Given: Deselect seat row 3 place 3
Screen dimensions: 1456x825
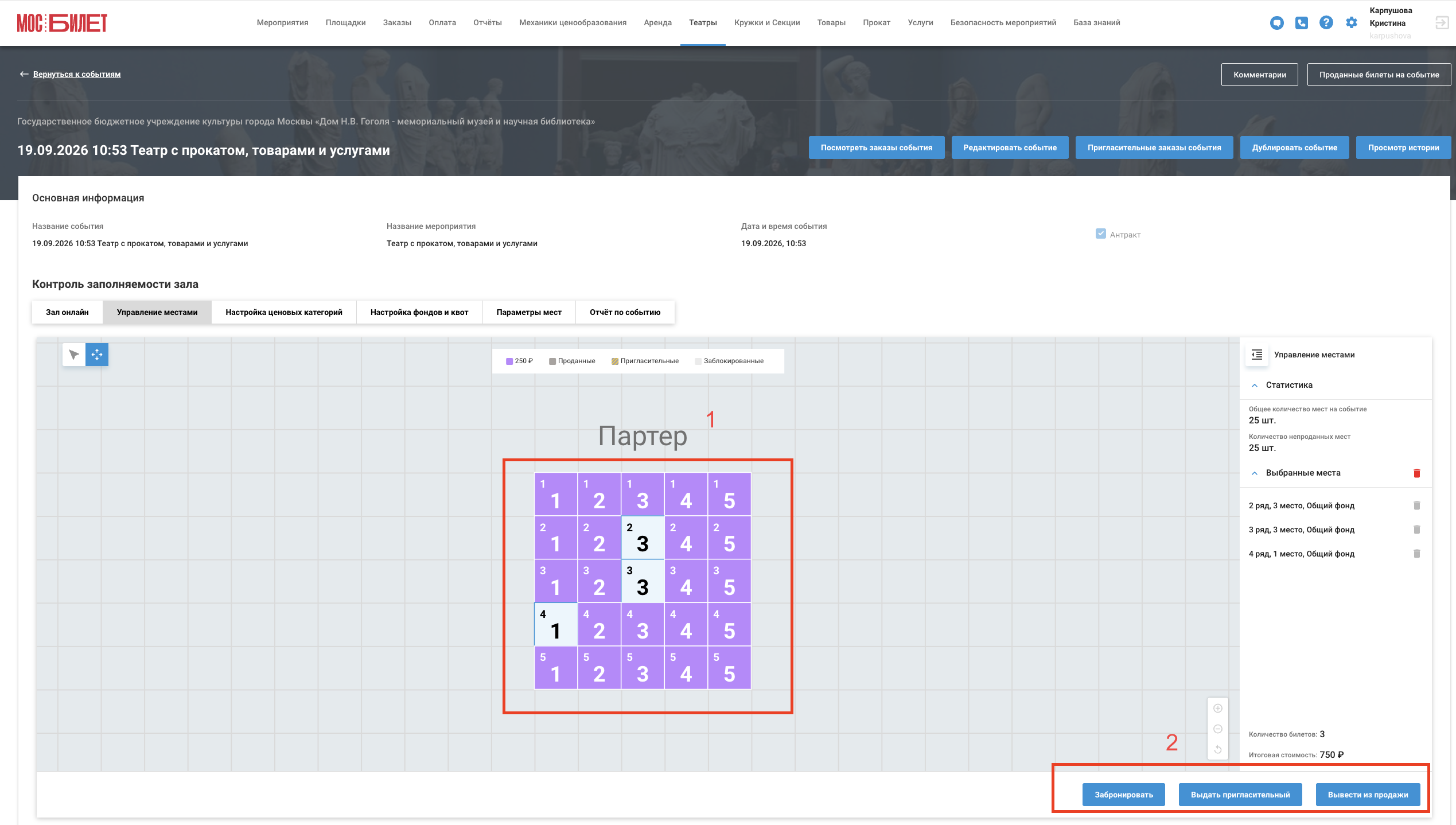Looking at the screenshot, I should click(x=643, y=581).
